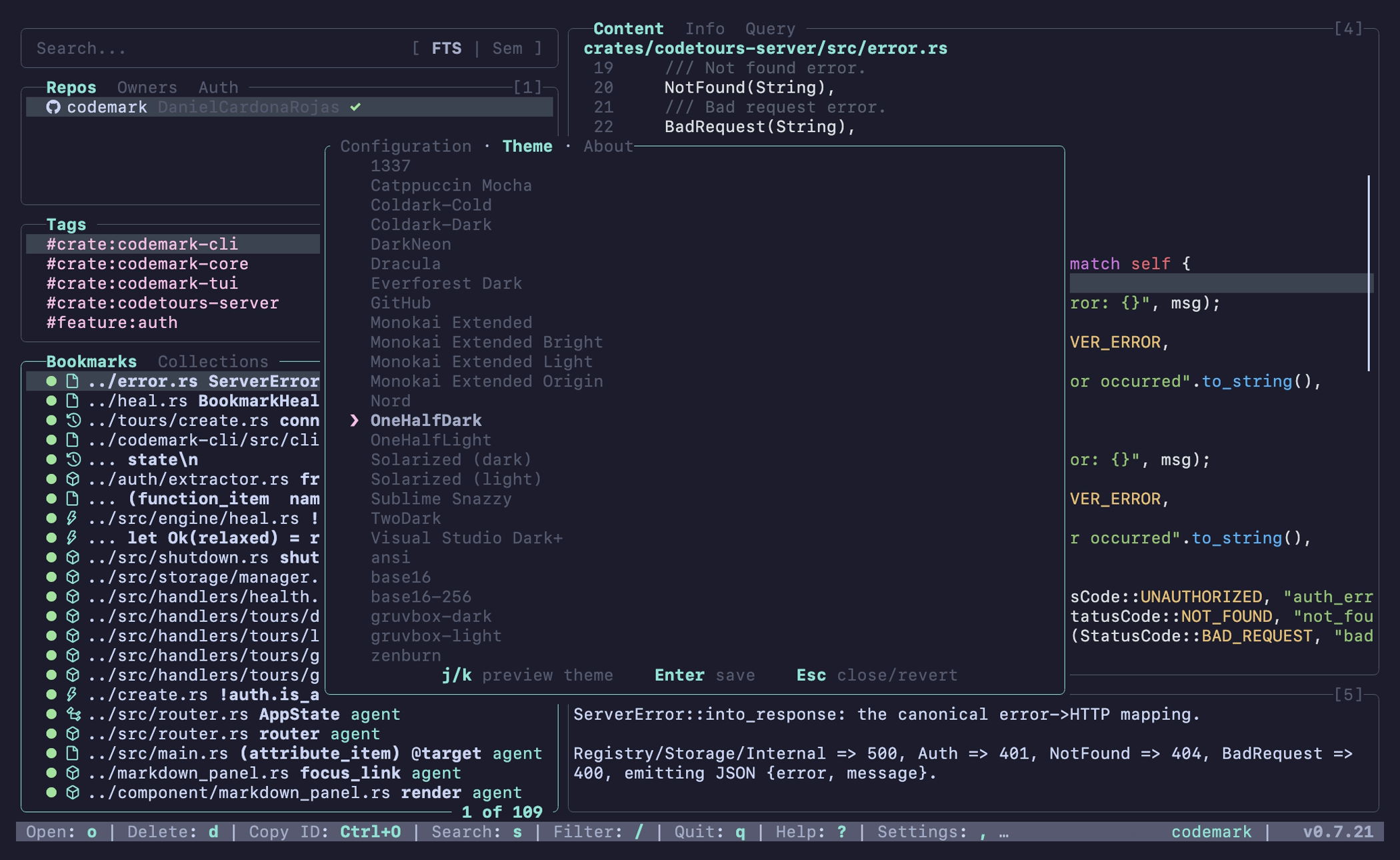Open the Info tab in the content panel

tap(705, 29)
